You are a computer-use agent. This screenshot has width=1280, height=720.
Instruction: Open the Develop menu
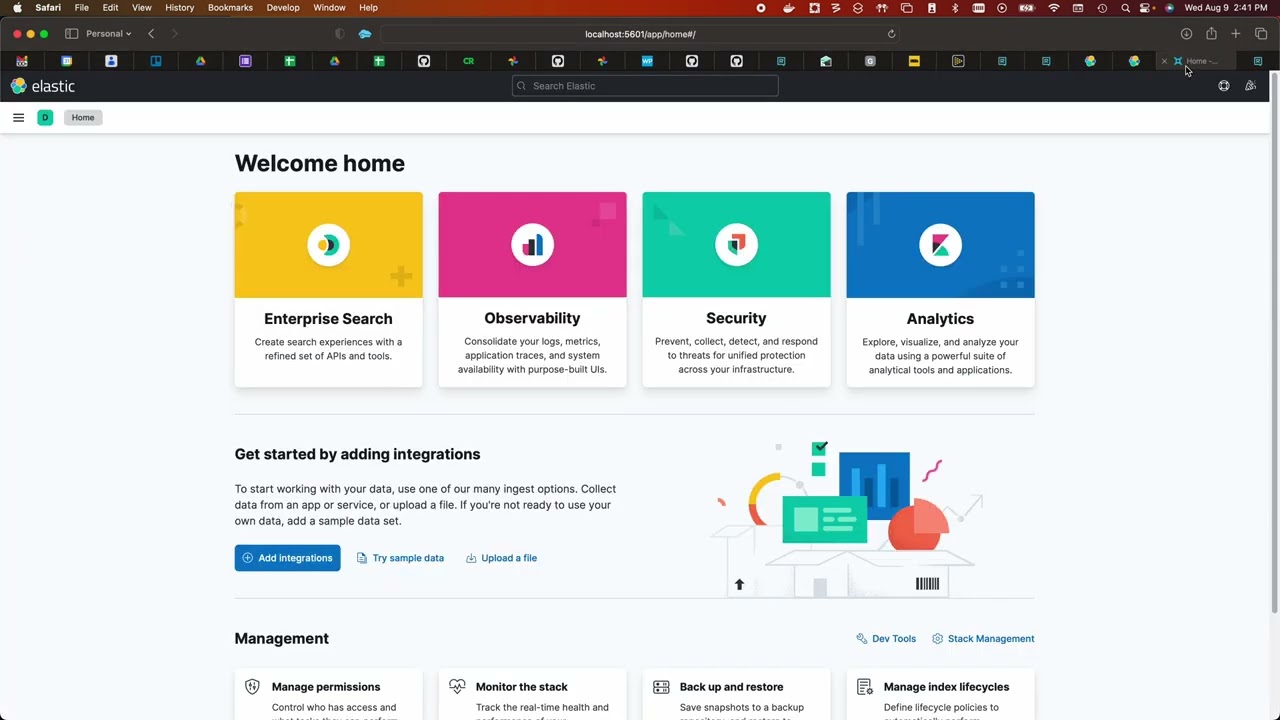pos(283,8)
